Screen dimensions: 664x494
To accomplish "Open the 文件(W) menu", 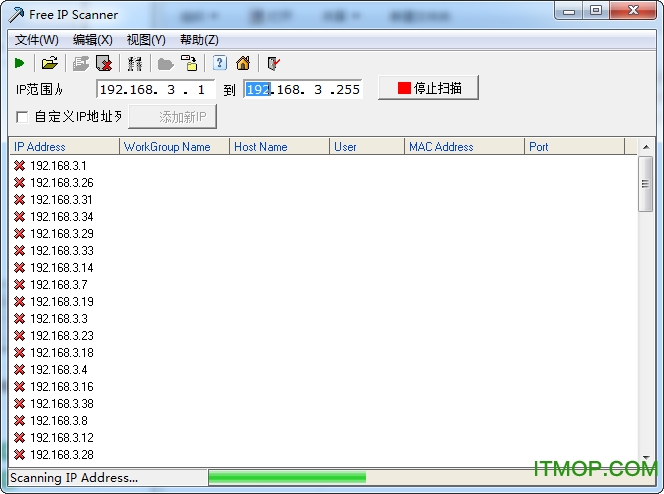I will 36,40.
